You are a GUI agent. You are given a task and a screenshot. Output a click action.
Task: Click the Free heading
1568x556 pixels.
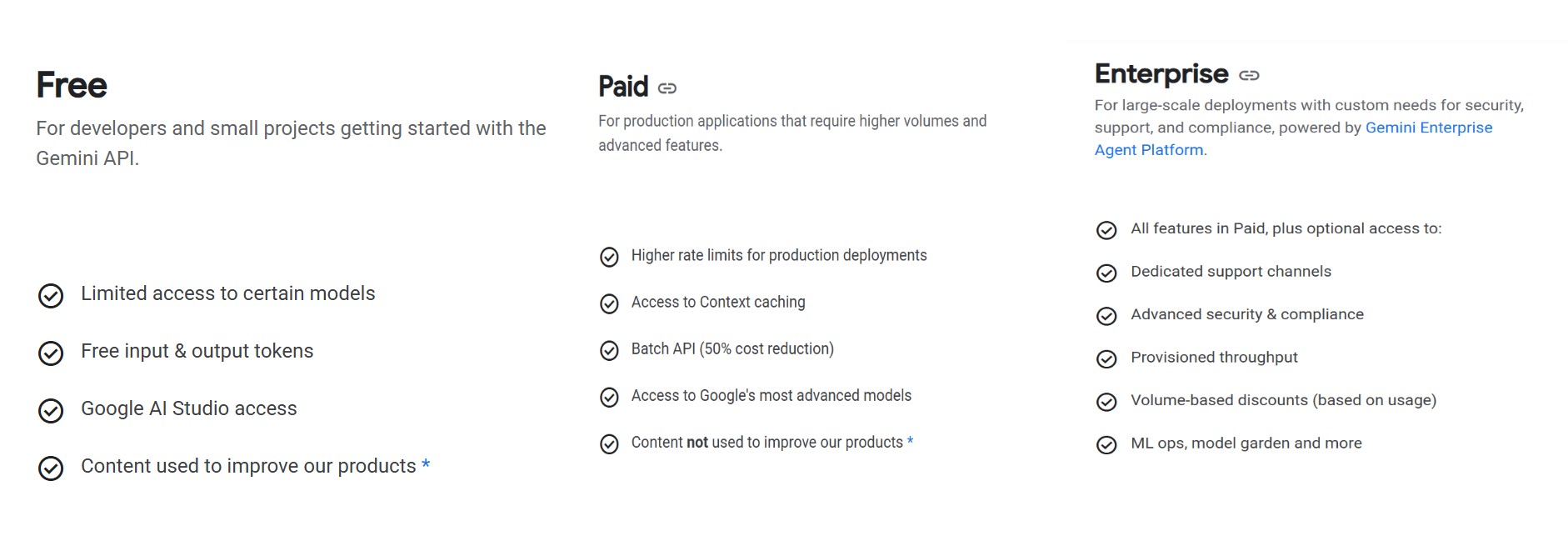(x=72, y=85)
